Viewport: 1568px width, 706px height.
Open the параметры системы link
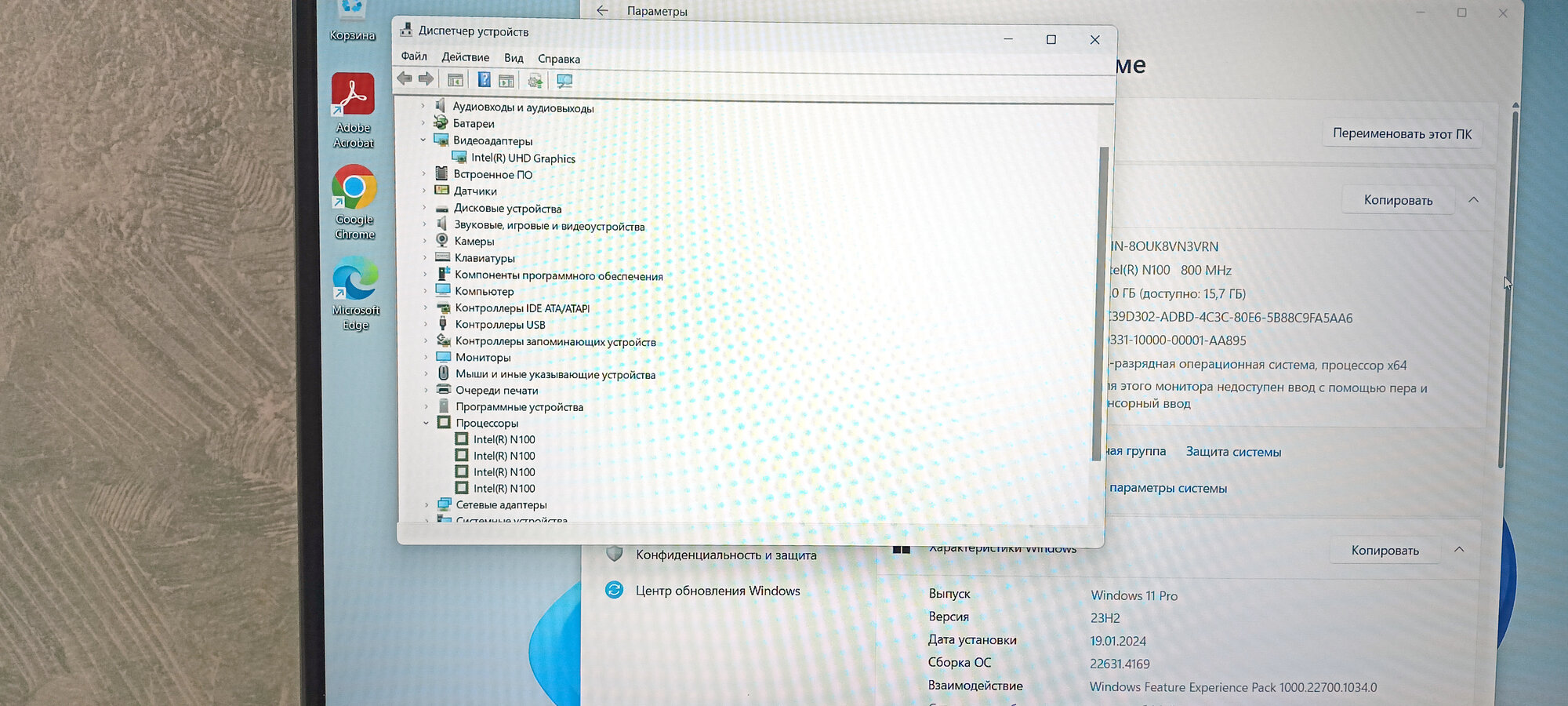coord(1168,488)
